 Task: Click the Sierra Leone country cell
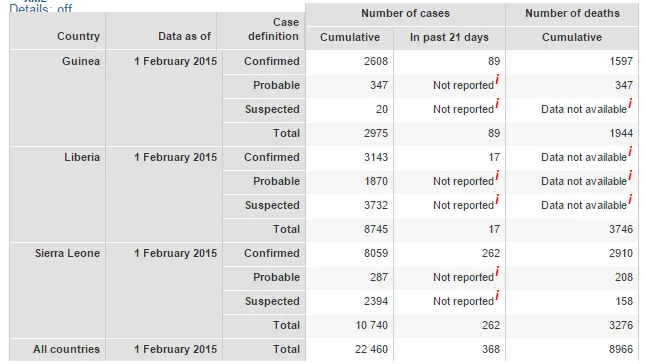pyautogui.click(x=67, y=253)
